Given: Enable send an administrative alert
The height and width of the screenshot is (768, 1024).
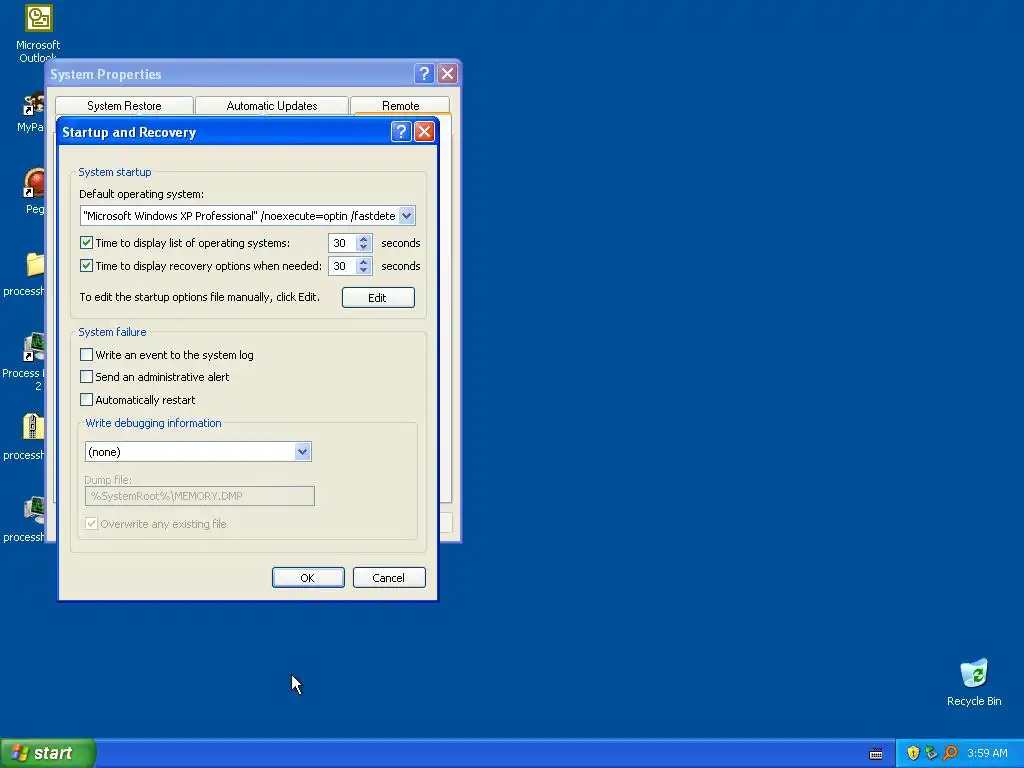Looking at the screenshot, I should [86, 377].
